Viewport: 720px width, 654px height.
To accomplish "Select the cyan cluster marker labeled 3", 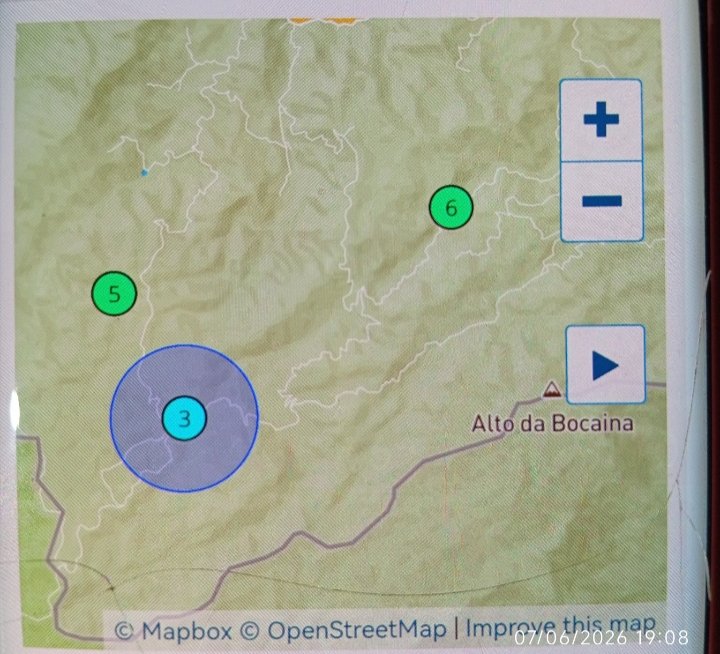I will pos(184,418).
